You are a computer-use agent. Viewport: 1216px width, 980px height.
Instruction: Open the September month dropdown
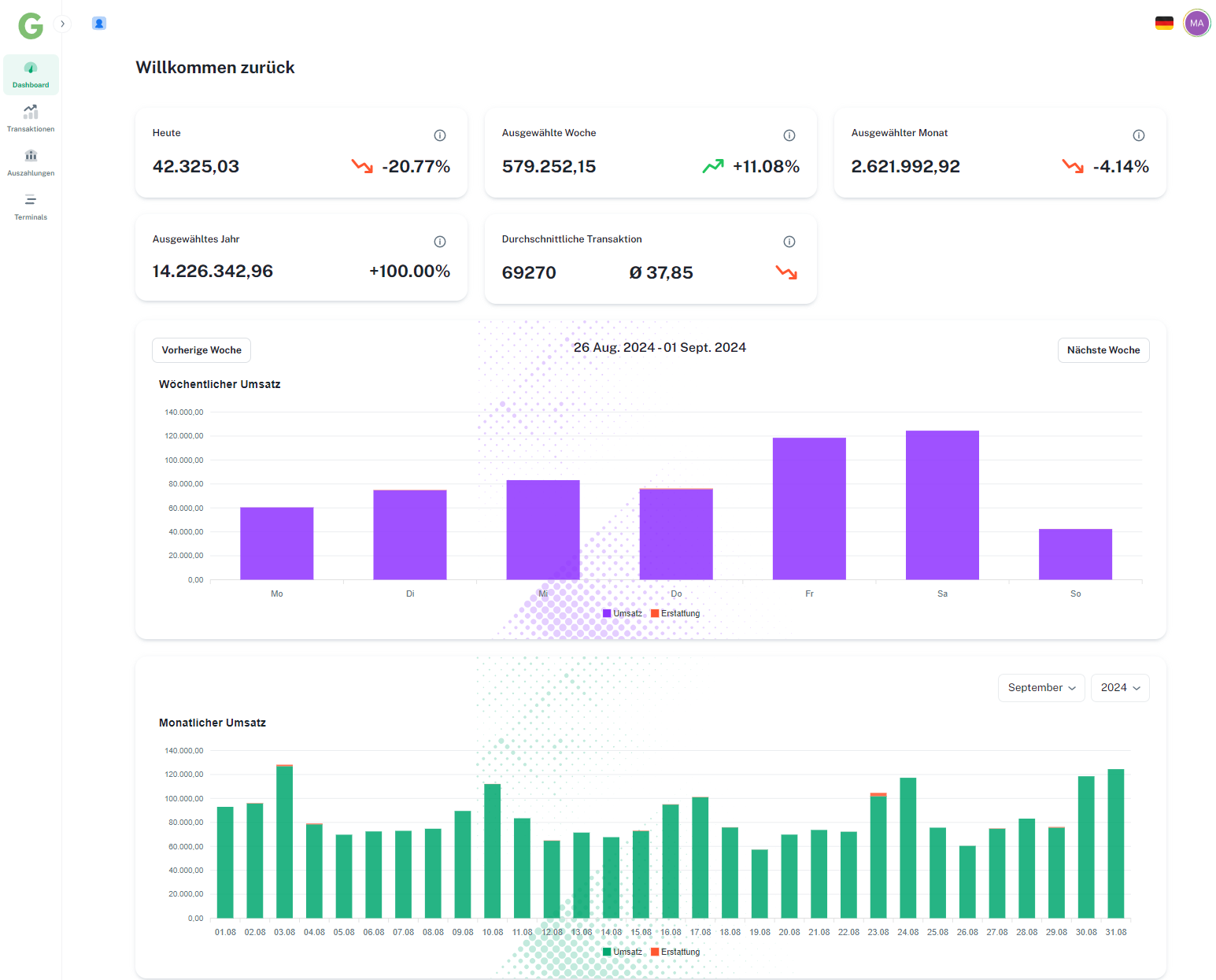pos(1041,688)
